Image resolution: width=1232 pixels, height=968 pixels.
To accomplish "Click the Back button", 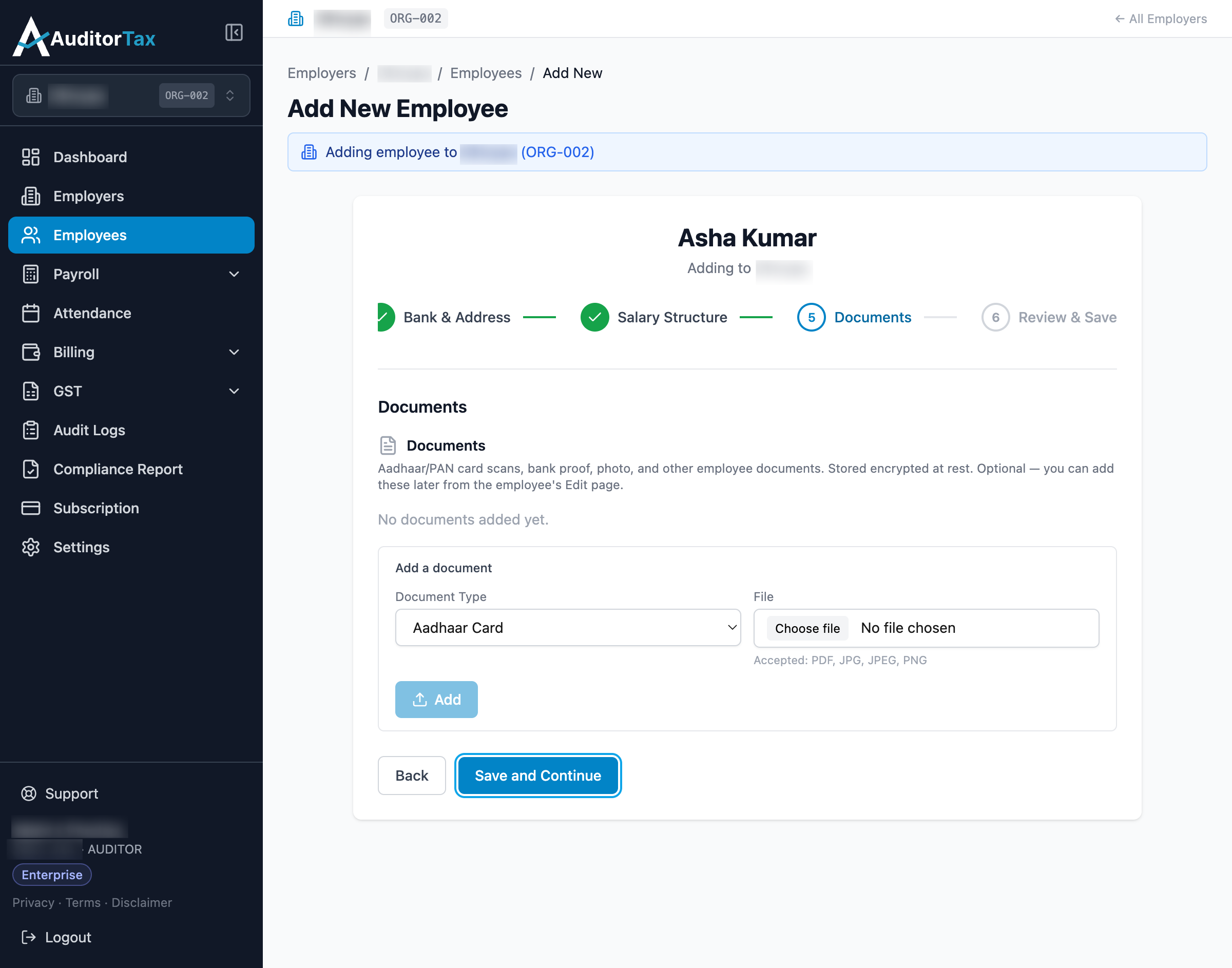I will [412, 776].
